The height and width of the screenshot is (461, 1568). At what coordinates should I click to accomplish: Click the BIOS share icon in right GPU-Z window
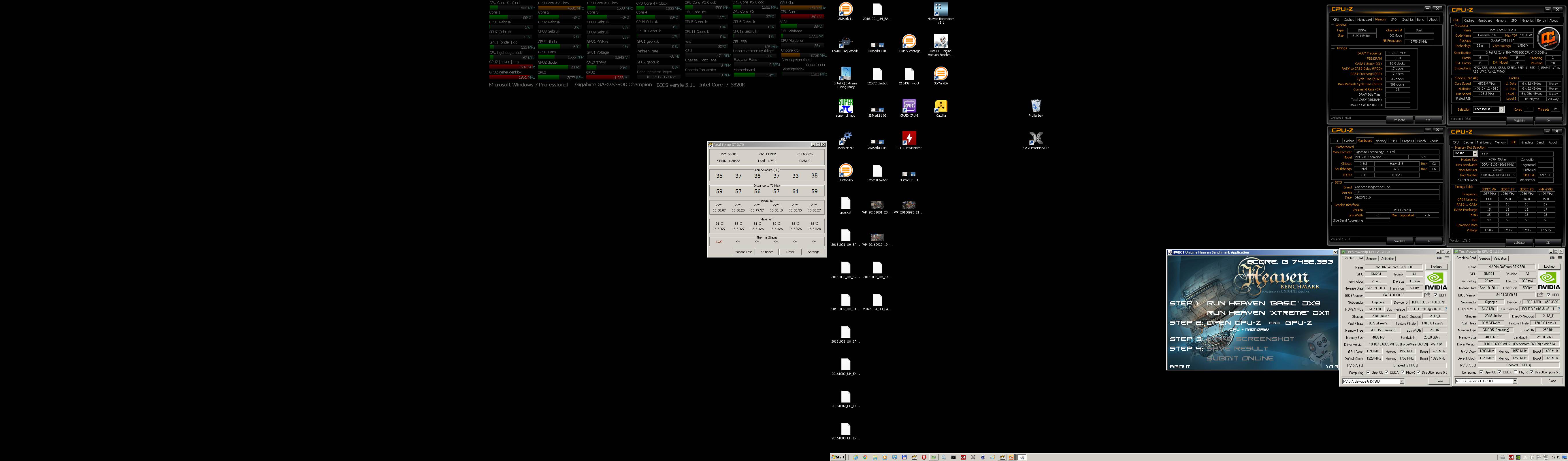pyautogui.click(x=1540, y=294)
